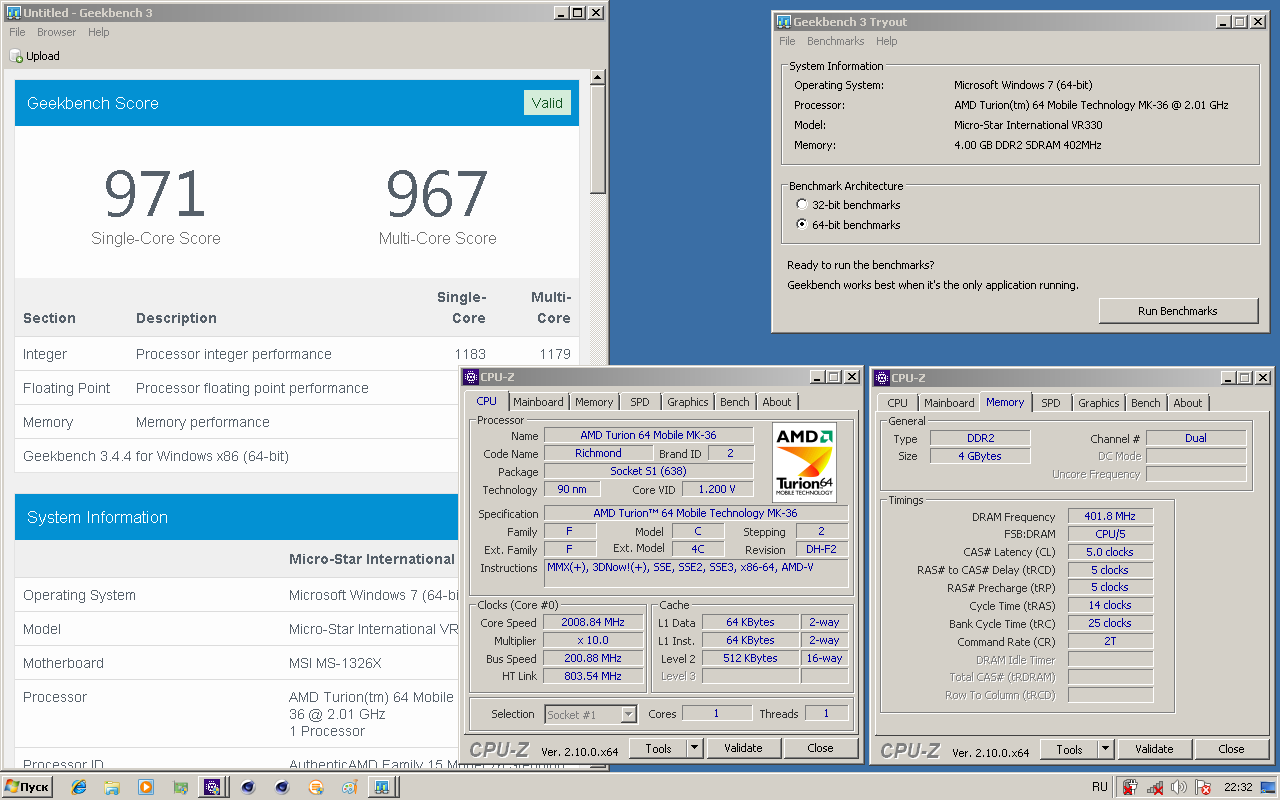1280x800 pixels.
Task: Click Tools button in right CPU-Z window
Action: tap(1069, 749)
